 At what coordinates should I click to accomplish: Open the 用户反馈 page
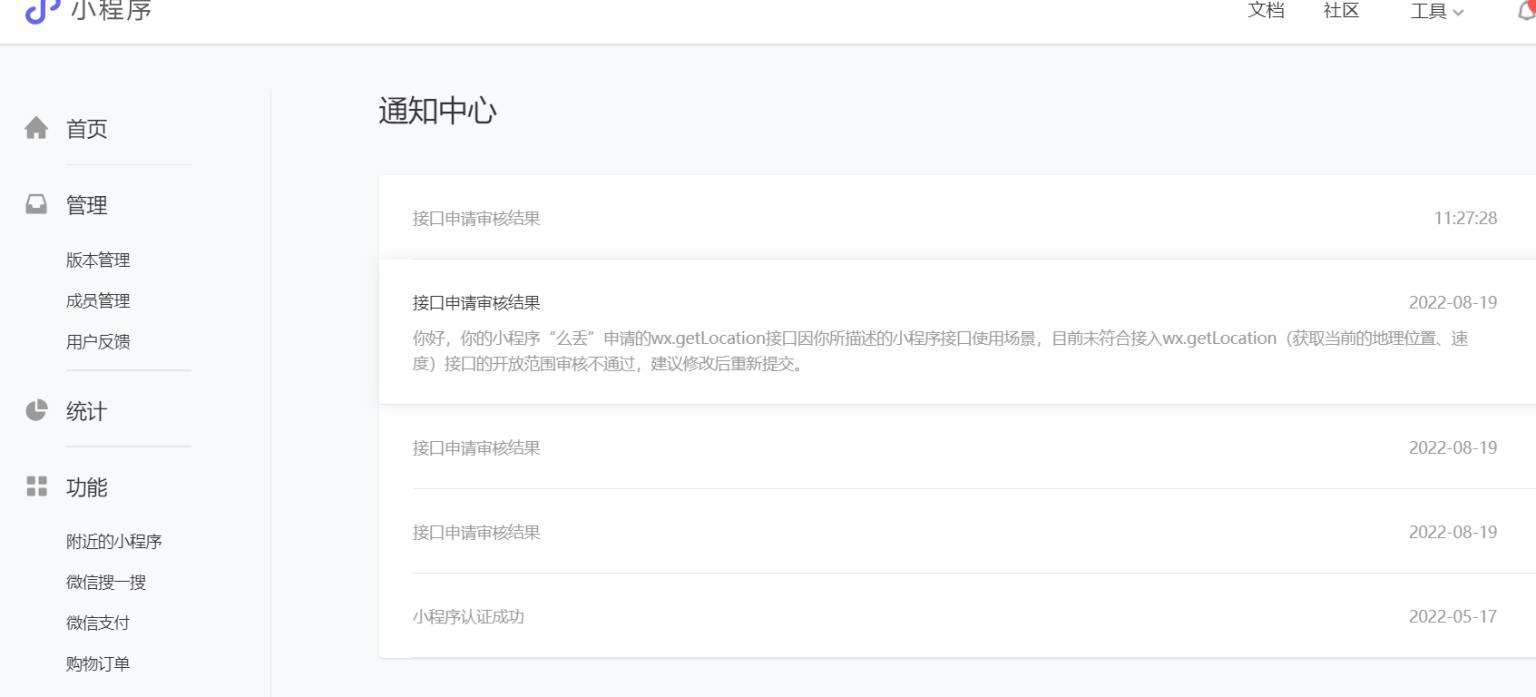tap(96, 341)
